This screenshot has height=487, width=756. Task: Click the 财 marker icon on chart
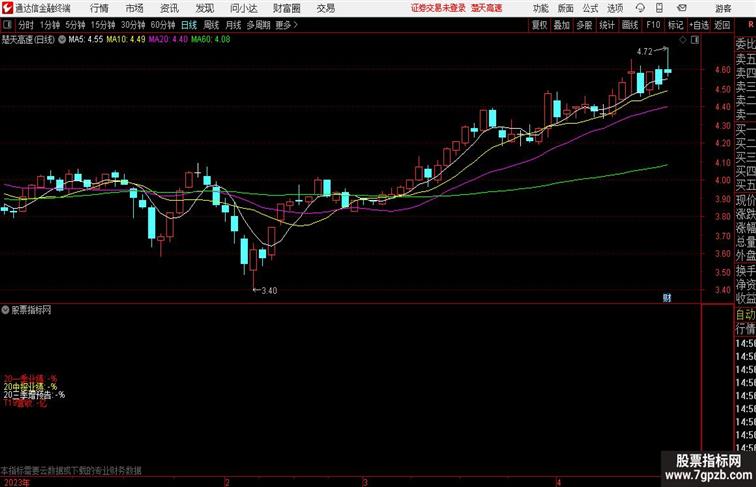(667, 298)
